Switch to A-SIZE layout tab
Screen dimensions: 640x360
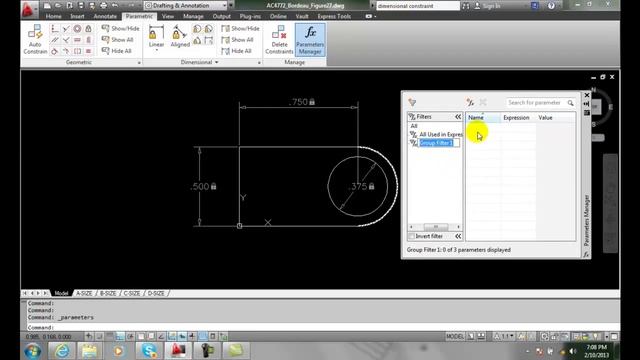point(84,293)
